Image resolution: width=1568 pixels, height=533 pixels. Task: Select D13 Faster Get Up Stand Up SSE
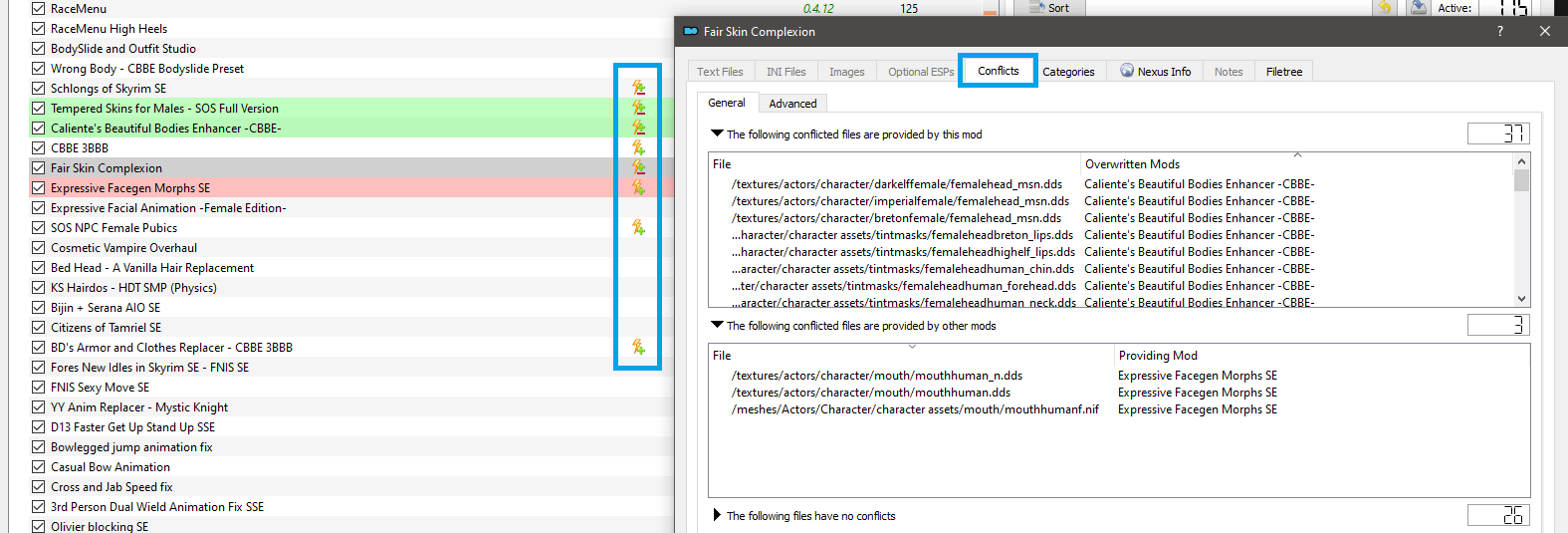tap(351, 426)
